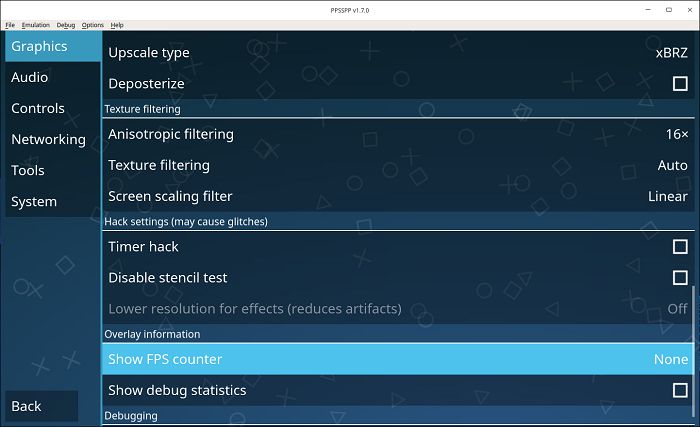700x427 pixels.
Task: Switch to the Controls settings tab
Action: [x=53, y=109]
